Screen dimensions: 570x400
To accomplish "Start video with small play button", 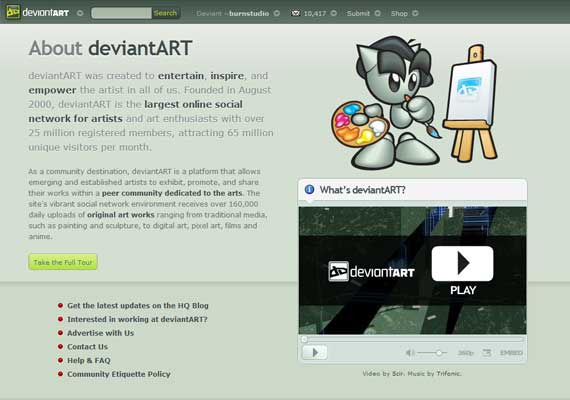I will [314, 352].
